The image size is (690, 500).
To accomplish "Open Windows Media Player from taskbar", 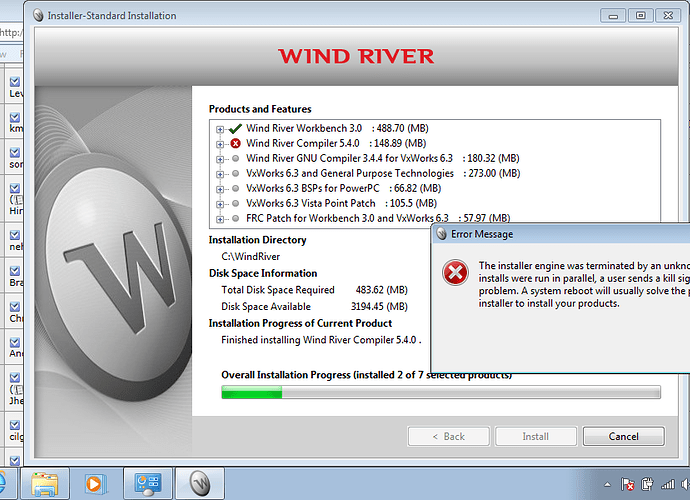I will click(95, 484).
